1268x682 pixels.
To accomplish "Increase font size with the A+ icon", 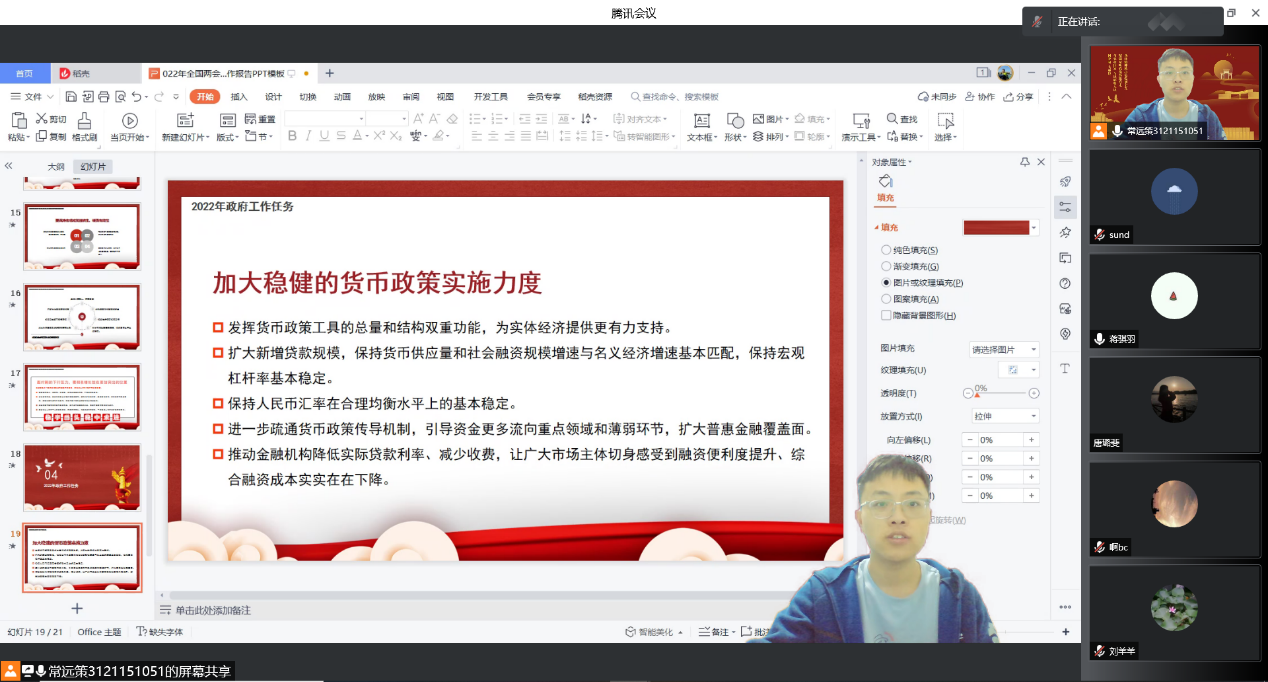I will (417, 119).
